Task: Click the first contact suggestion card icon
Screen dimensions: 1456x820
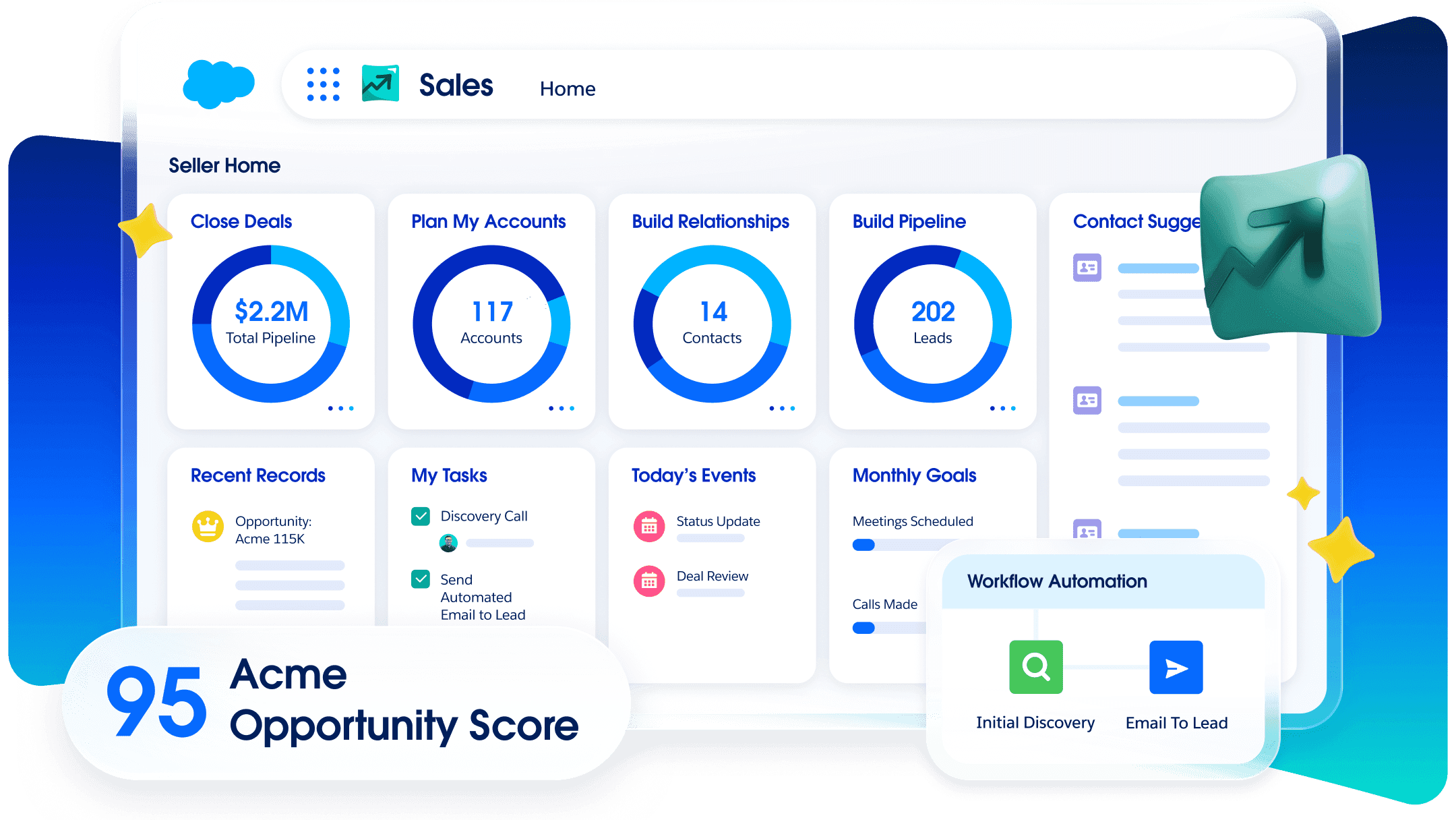Action: pos(1087,268)
